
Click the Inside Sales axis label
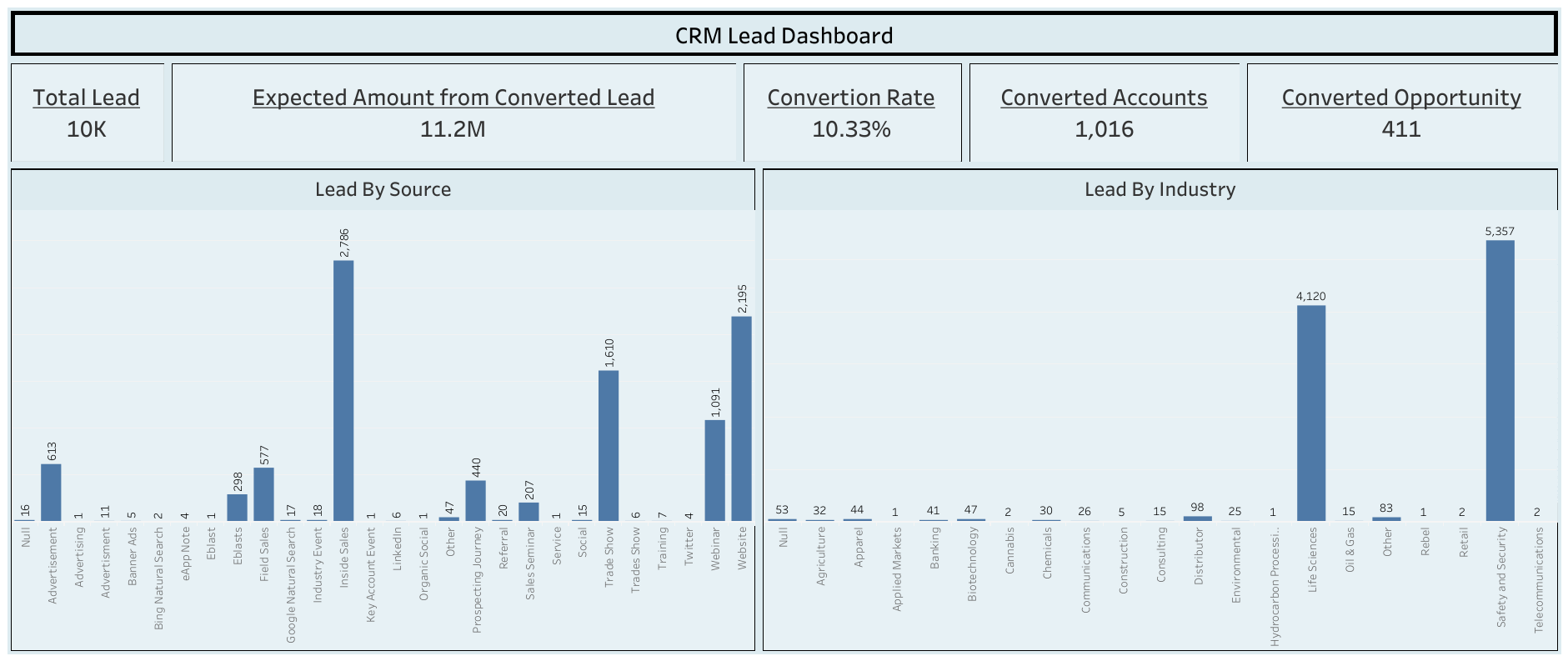[x=344, y=557]
